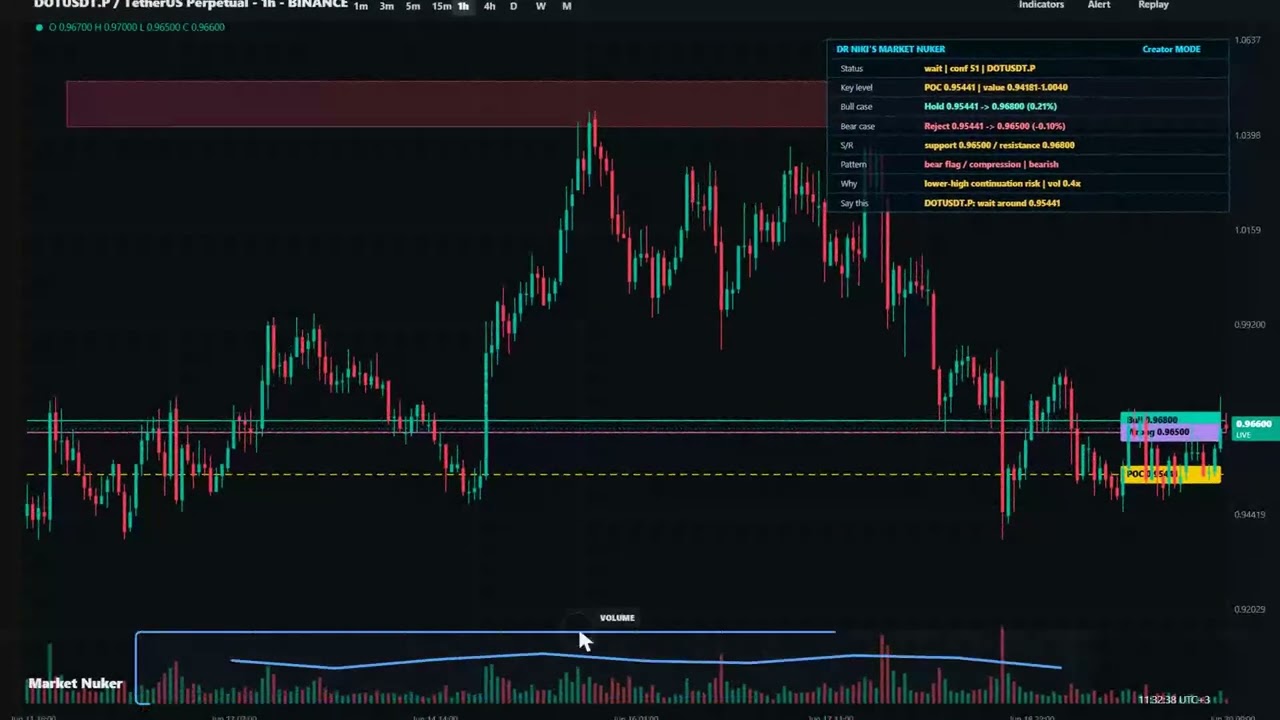The width and height of the screenshot is (1280, 720).
Task: Click the 1.0637 price axis label
Action: (1248, 40)
